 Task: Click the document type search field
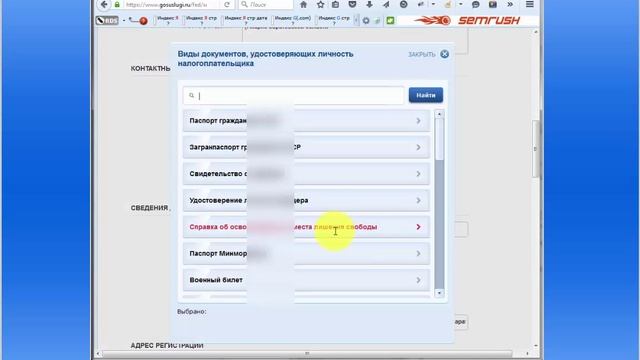293,96
